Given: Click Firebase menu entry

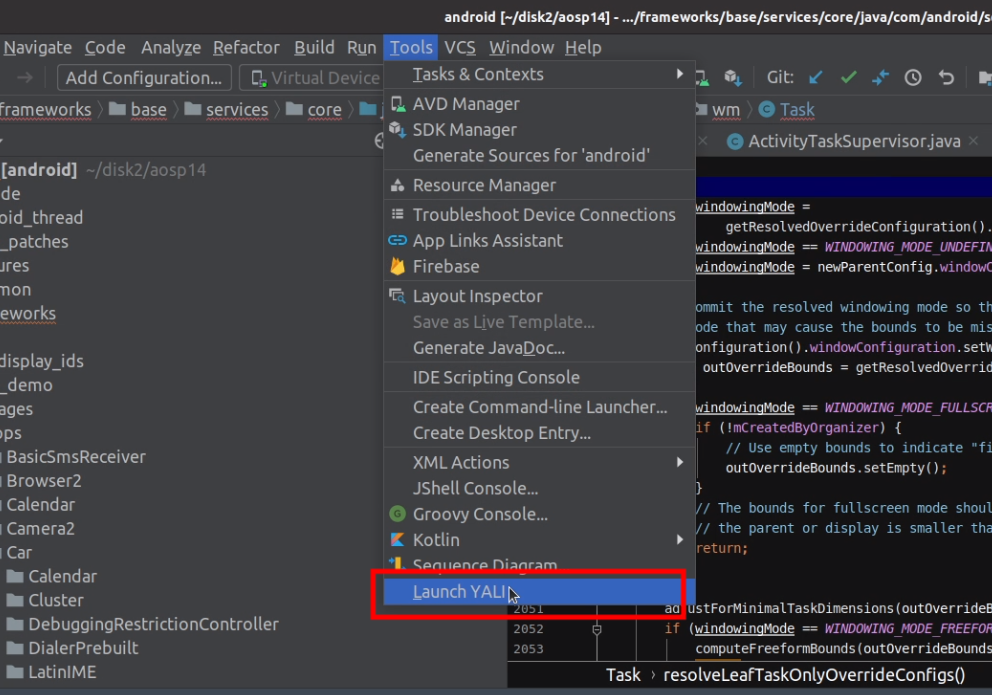Looking at the screenshot, I should pyautogui.click(x=539, y=267).
